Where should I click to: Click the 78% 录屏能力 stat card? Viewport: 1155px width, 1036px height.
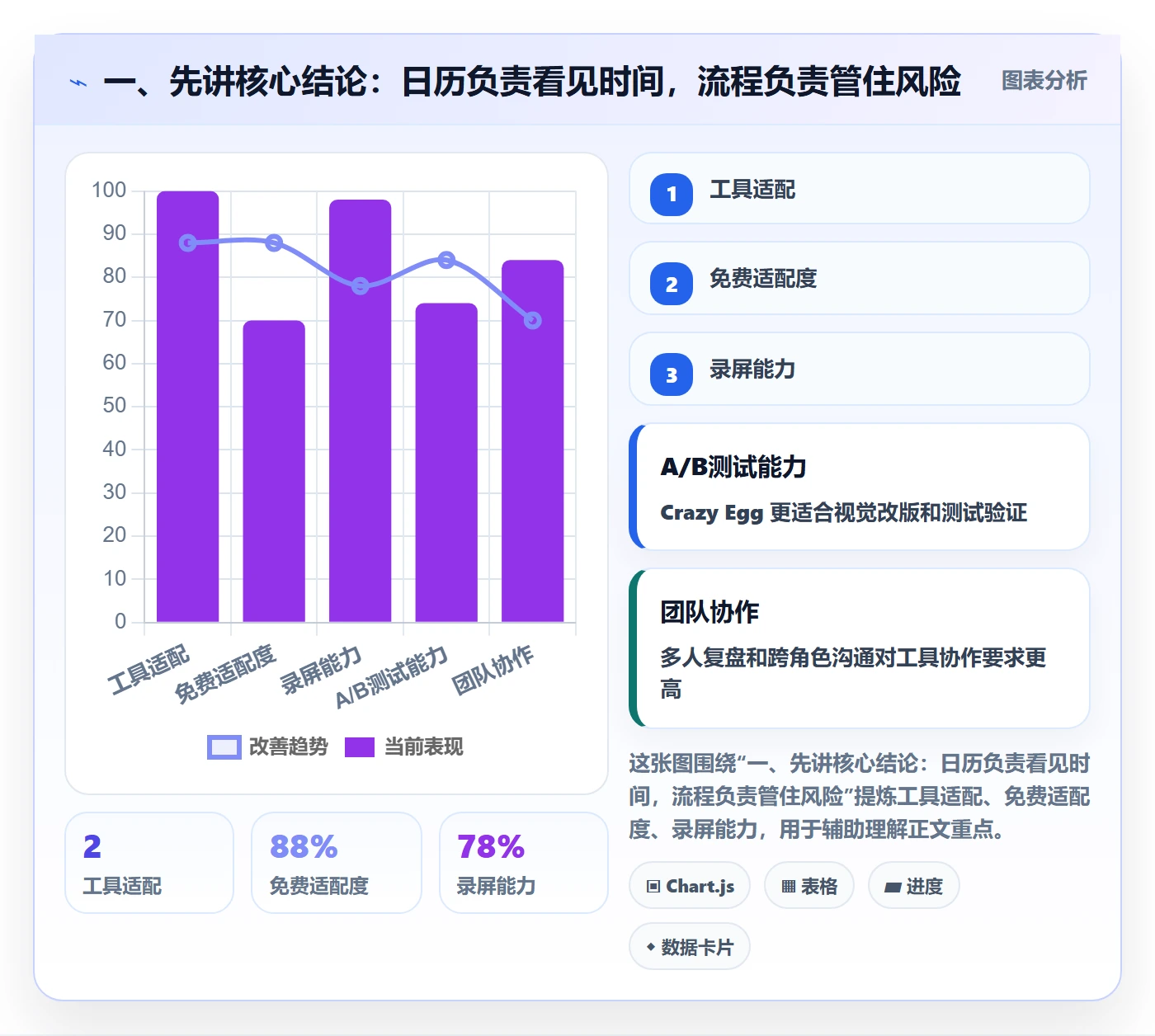coord(524,863)
